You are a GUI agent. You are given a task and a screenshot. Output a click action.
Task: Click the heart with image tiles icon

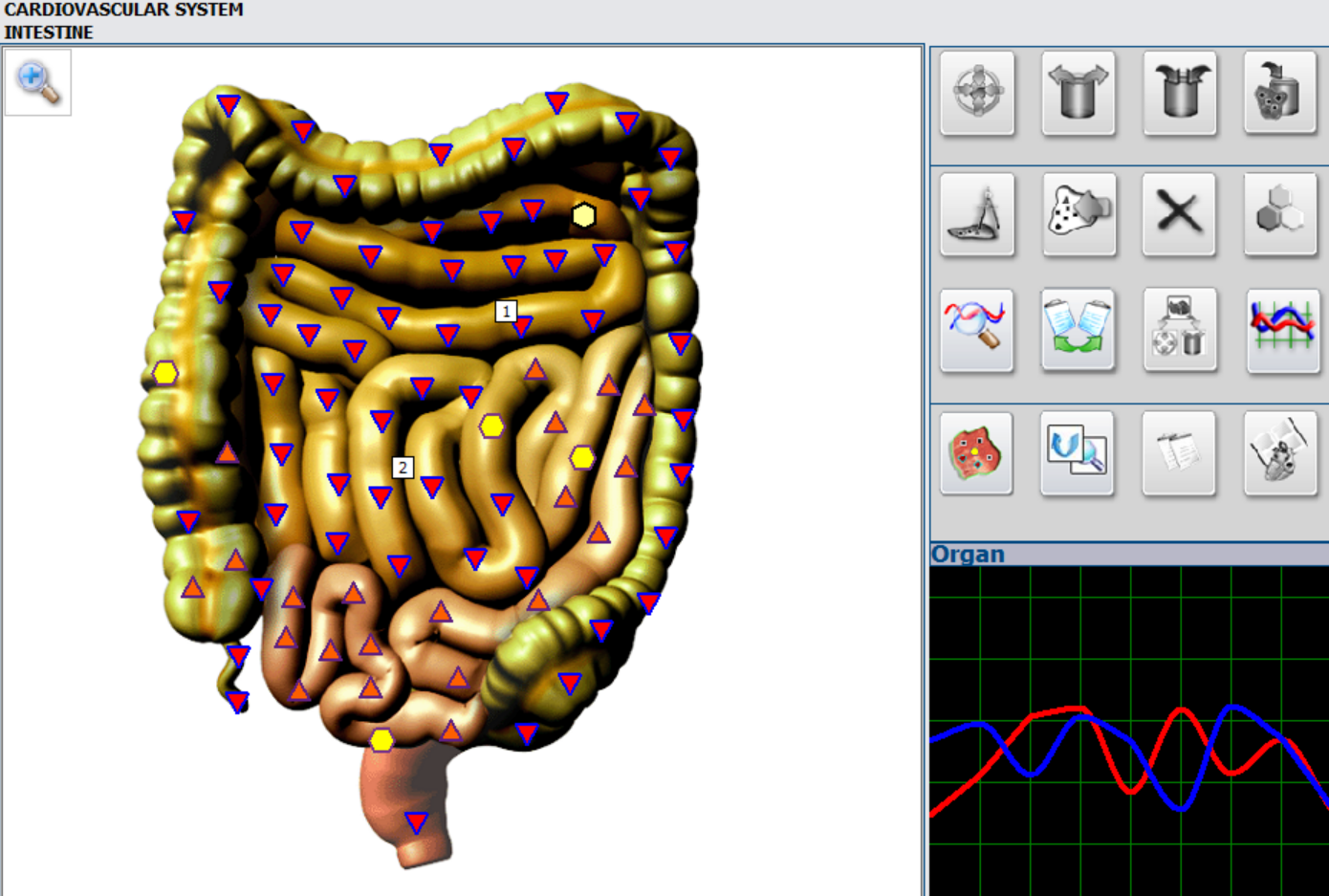1281,453
